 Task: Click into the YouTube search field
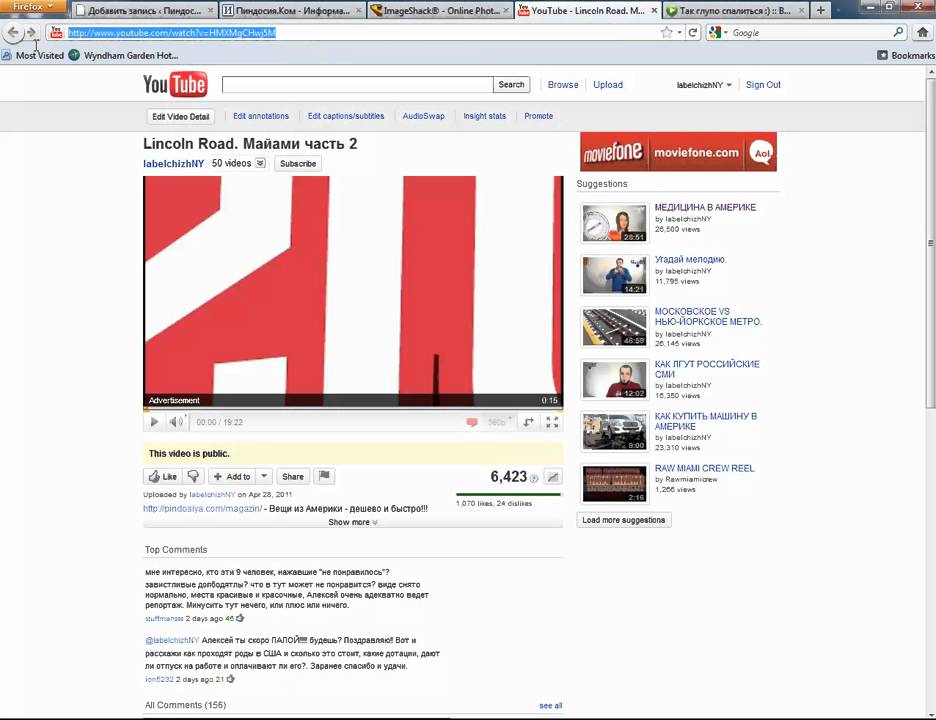(358, 85)
